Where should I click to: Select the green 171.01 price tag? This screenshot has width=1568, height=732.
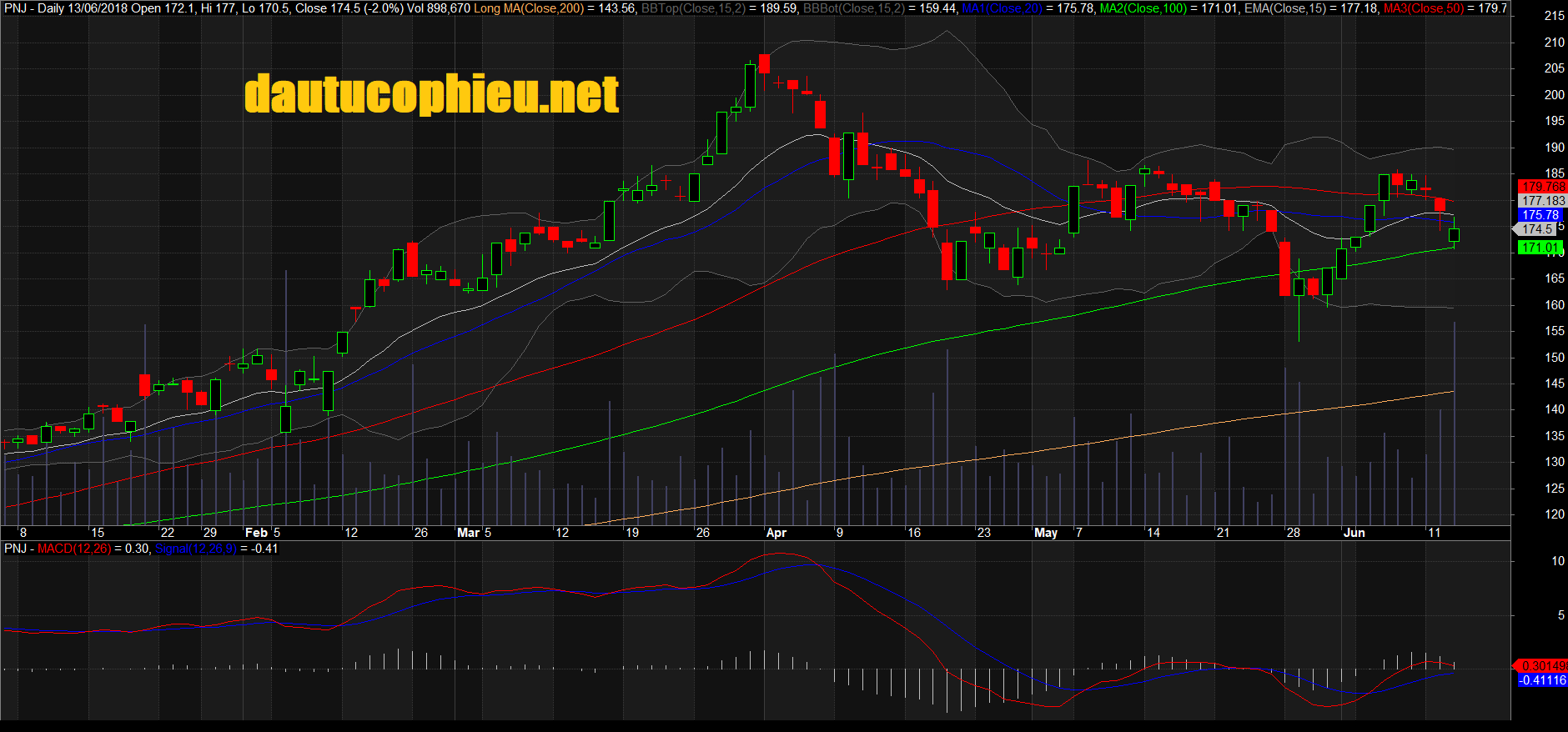click(x=1540, y=248)
